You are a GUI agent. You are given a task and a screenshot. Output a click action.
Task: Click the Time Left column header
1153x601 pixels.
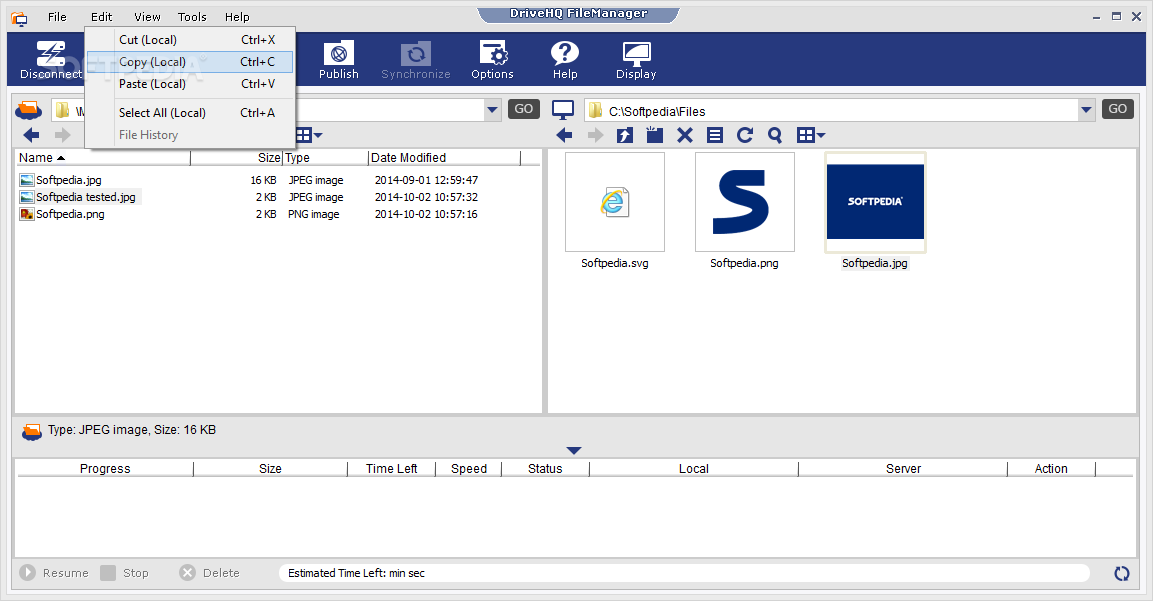[x=391, y=469]
